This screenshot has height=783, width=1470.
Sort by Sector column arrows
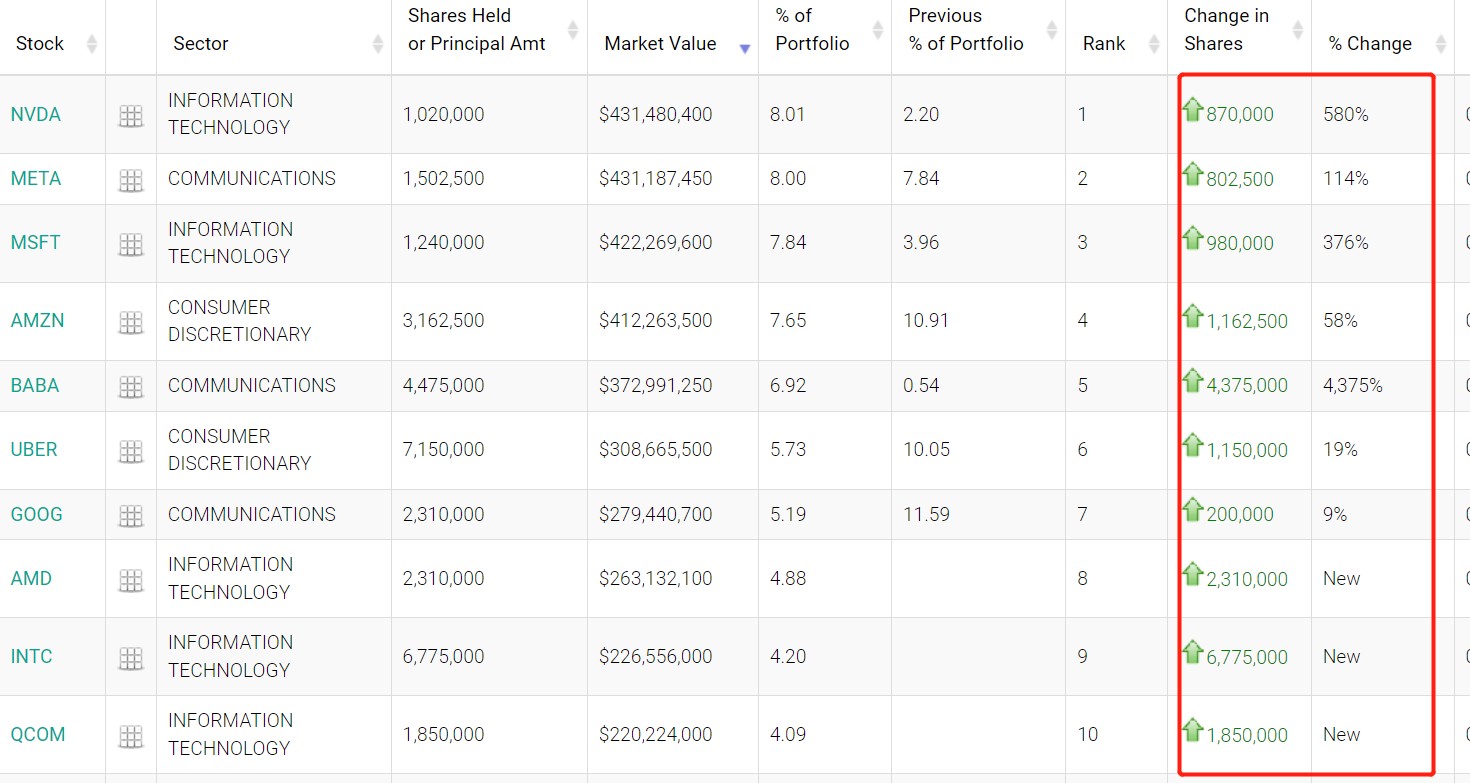pyautogui.click(x=377, y=44)
